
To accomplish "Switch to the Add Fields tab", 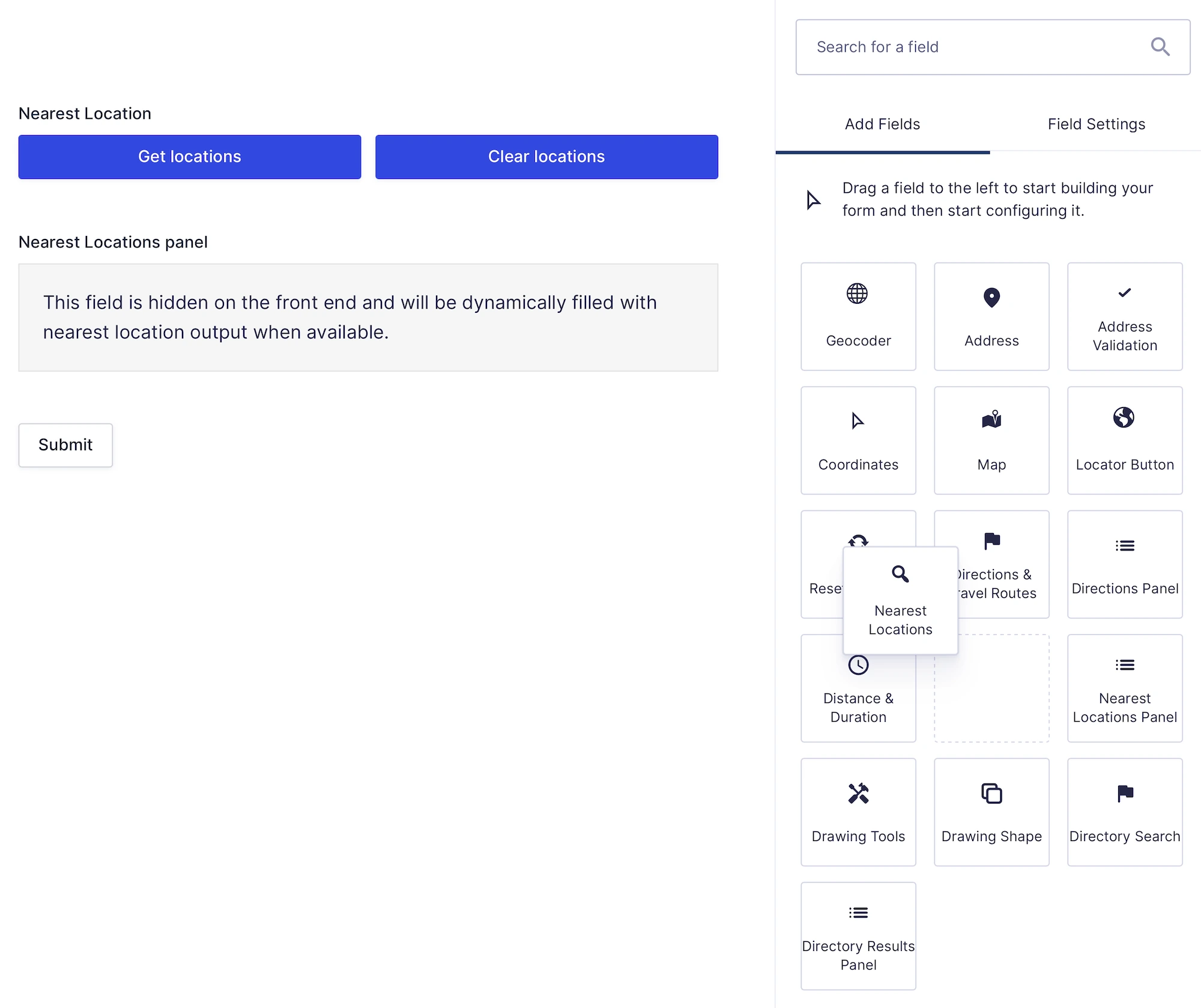I will [x=882, y=124].
